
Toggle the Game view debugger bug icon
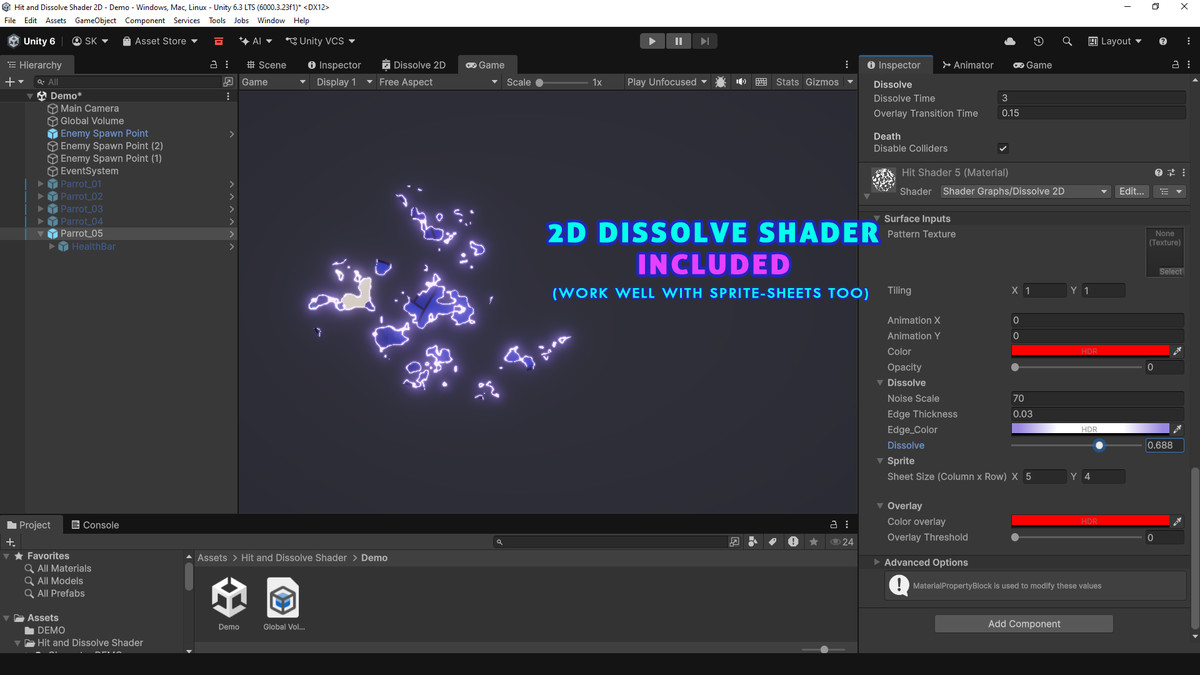(x=721, y=82)
